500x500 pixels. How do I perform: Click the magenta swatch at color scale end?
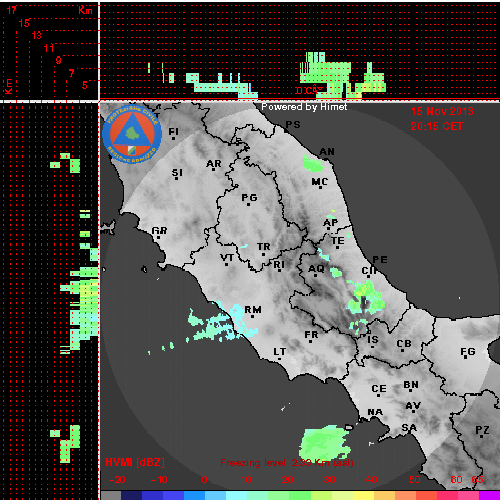click(x=489, y=495)
